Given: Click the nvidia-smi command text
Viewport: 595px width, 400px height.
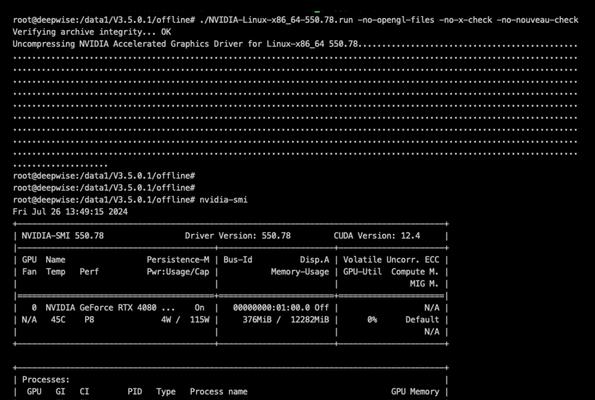Looking at the screenshot, I should click(x=224, y=200).
